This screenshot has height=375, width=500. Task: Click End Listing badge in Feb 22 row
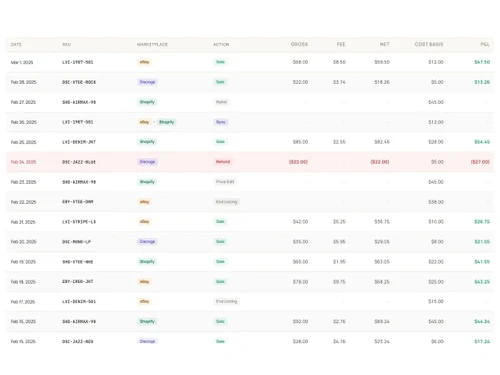(x=226, y=202)
